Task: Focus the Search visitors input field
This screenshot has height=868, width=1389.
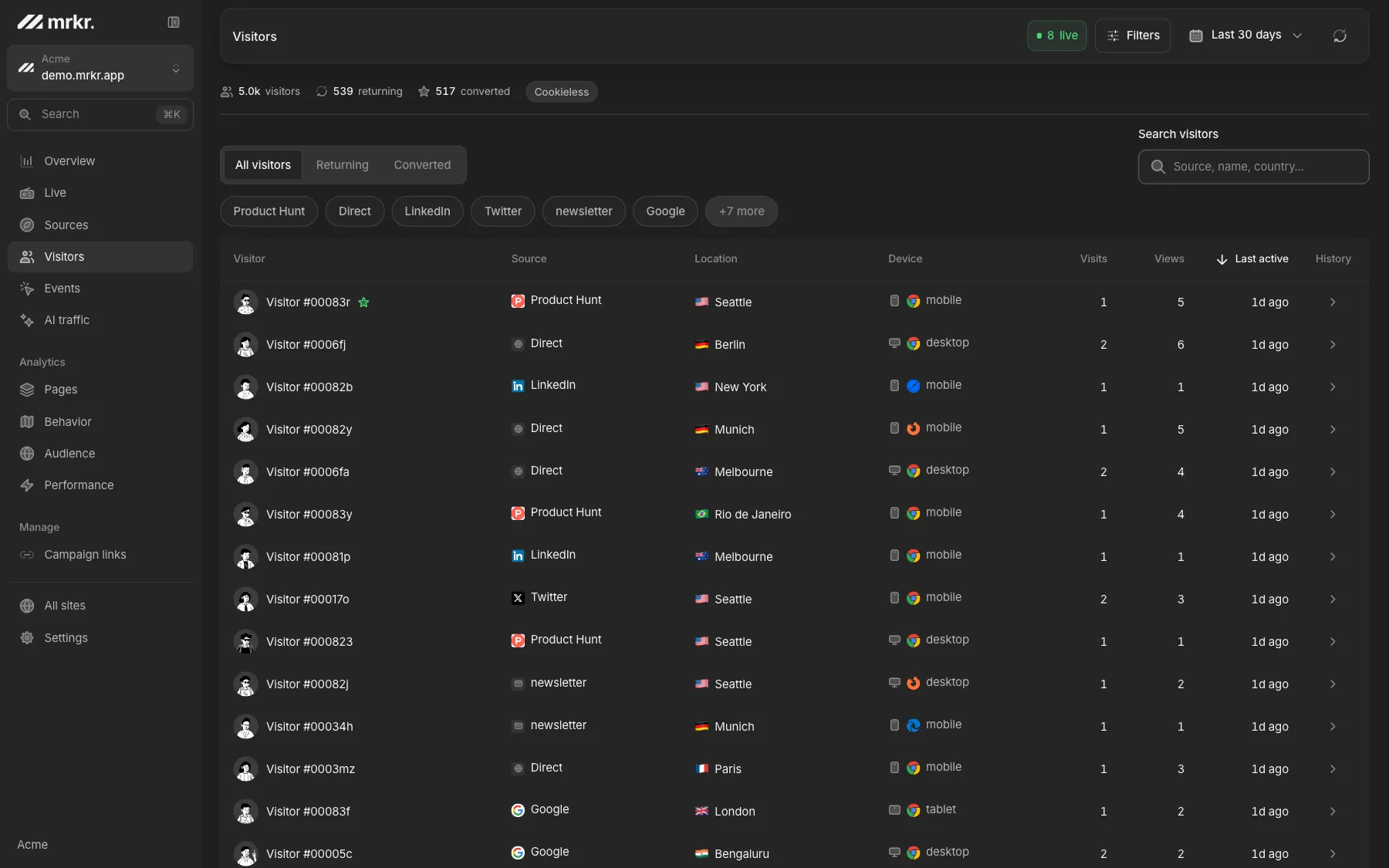Action: click(1254, 167)
